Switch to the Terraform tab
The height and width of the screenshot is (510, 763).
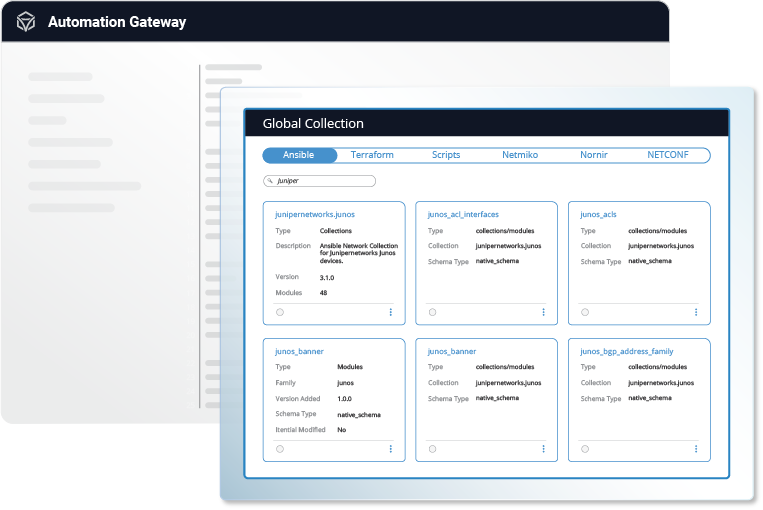click(x=372, y=155)
